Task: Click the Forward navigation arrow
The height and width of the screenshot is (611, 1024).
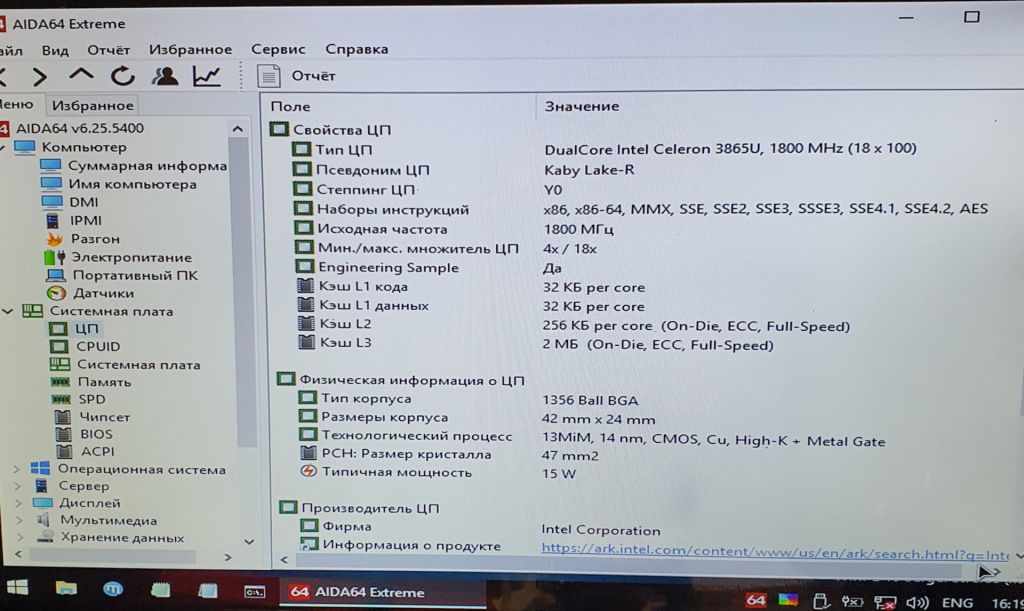Action: click(x=39, y=77)
